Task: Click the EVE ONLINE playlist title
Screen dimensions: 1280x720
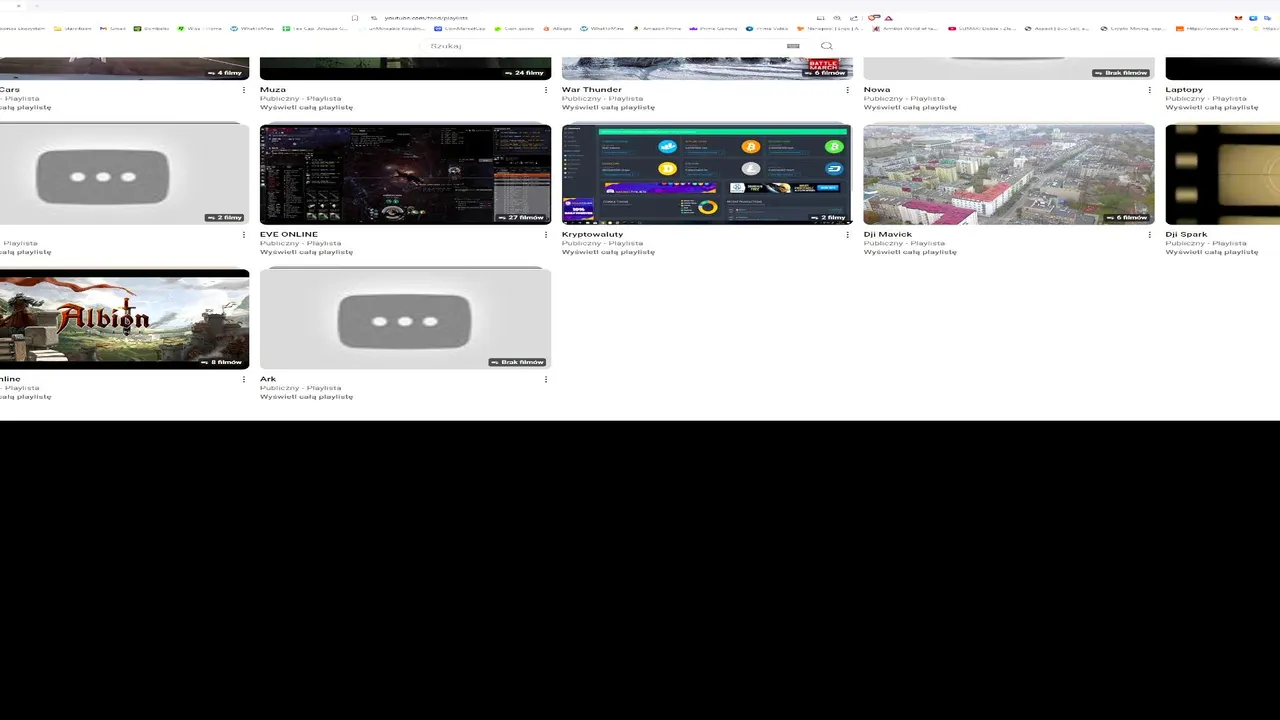Action: pyautogui.click(x=289, y=235)
